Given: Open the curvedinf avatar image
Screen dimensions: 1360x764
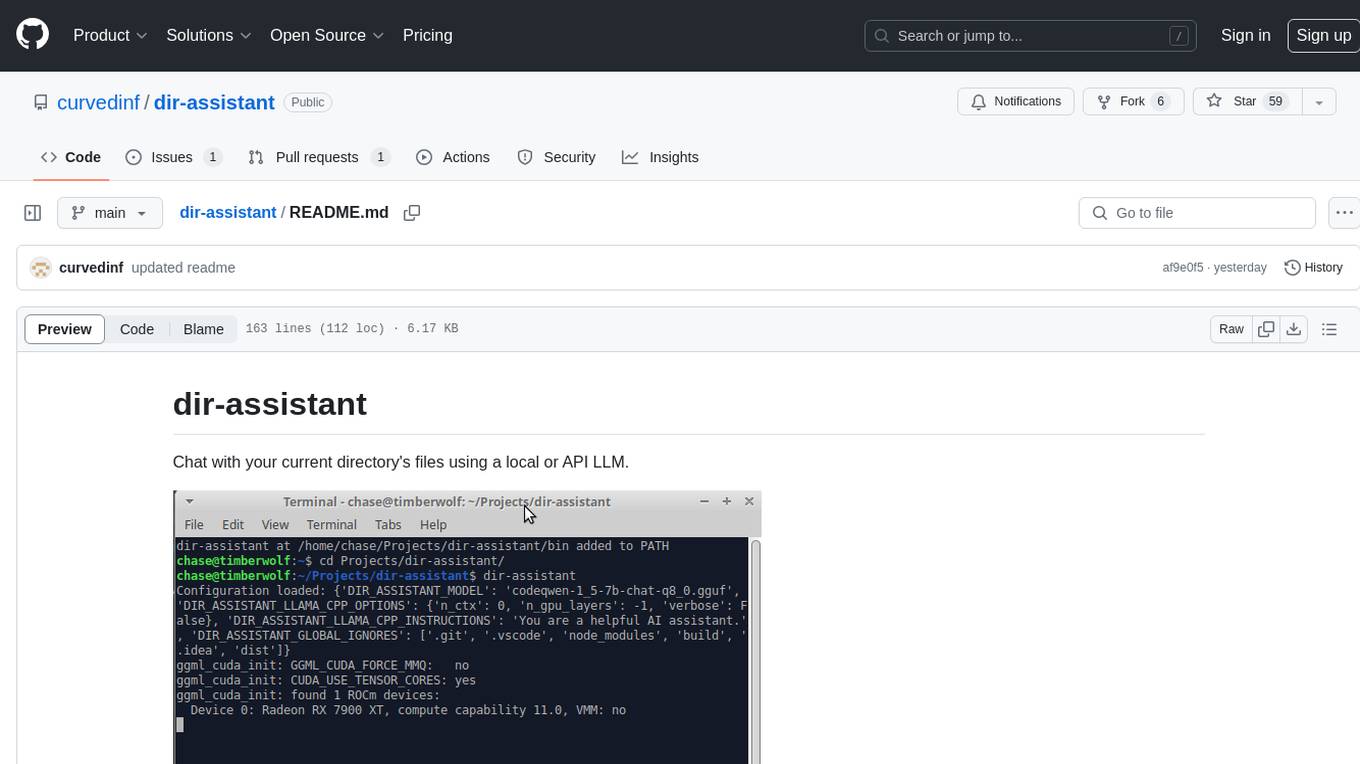Looking at the screenshot, I should (41, 268).
